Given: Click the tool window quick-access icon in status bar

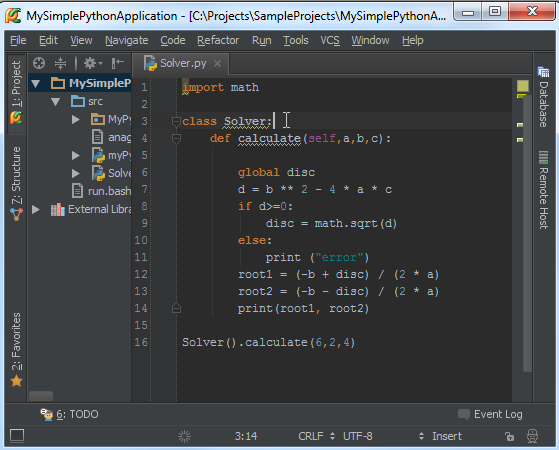Looking at the screenshot, I should (17, 435).
